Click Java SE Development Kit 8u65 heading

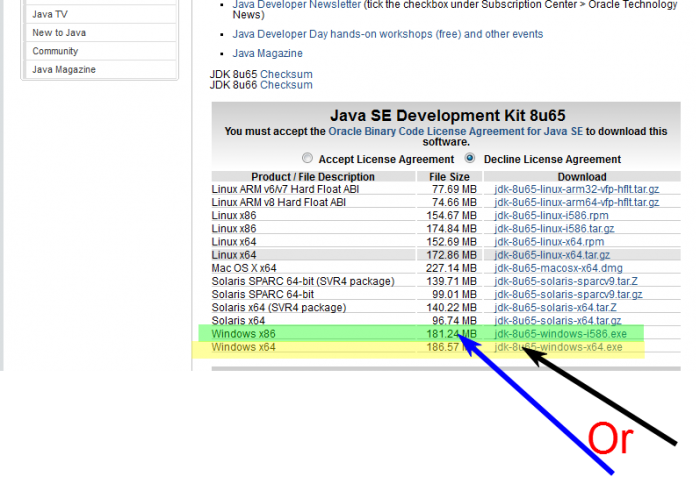tap(448, 116)
